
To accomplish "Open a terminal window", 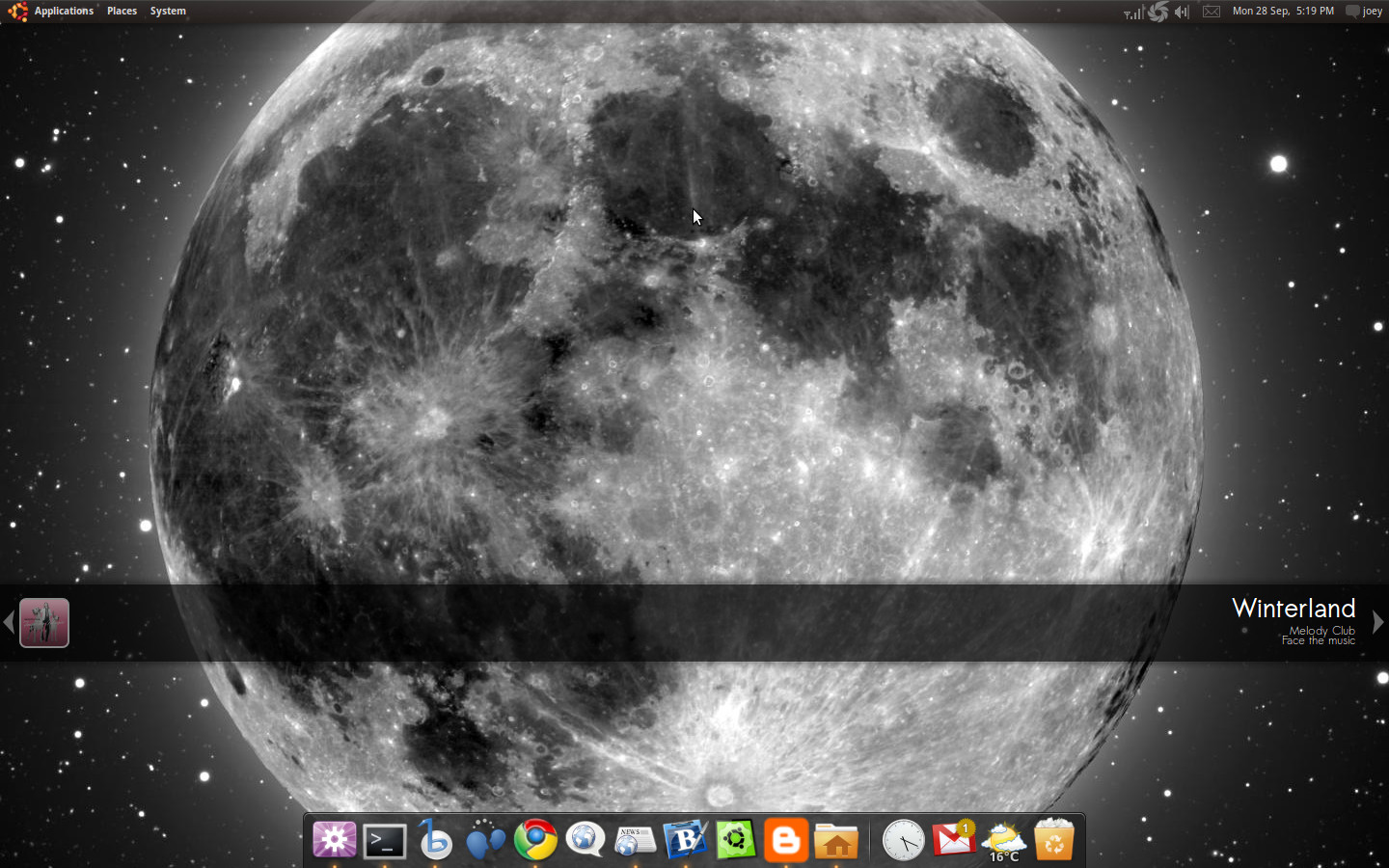I will [385, 841].
